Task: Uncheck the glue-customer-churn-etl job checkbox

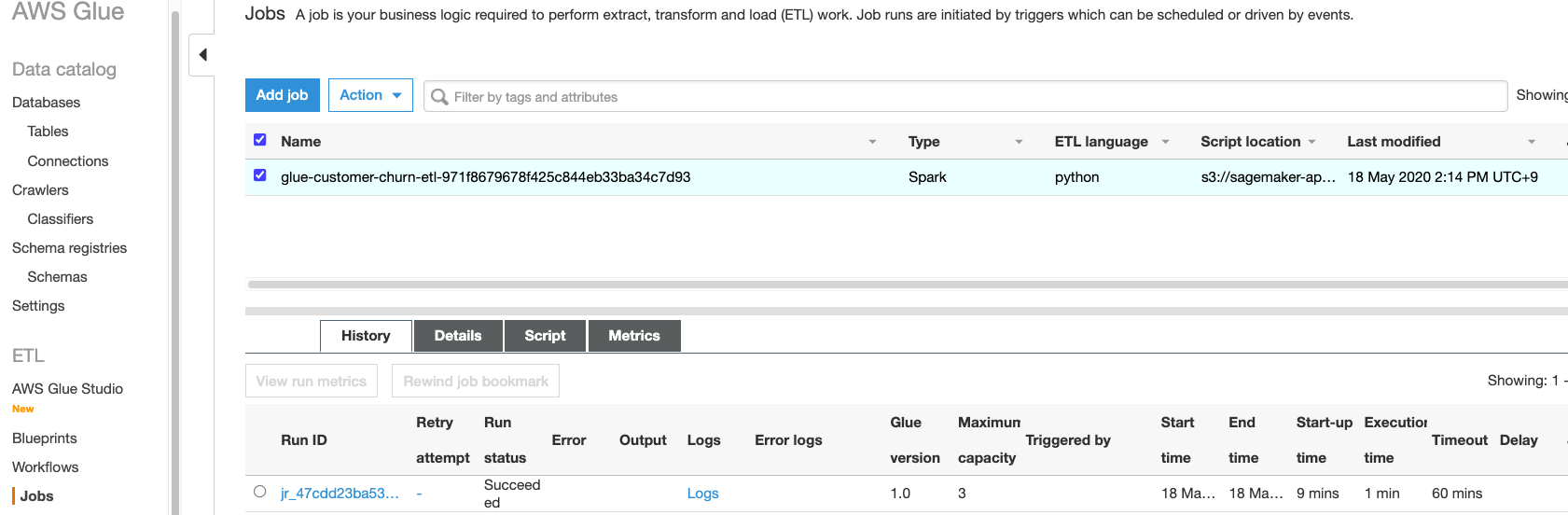Action: [x=260, y=175]
